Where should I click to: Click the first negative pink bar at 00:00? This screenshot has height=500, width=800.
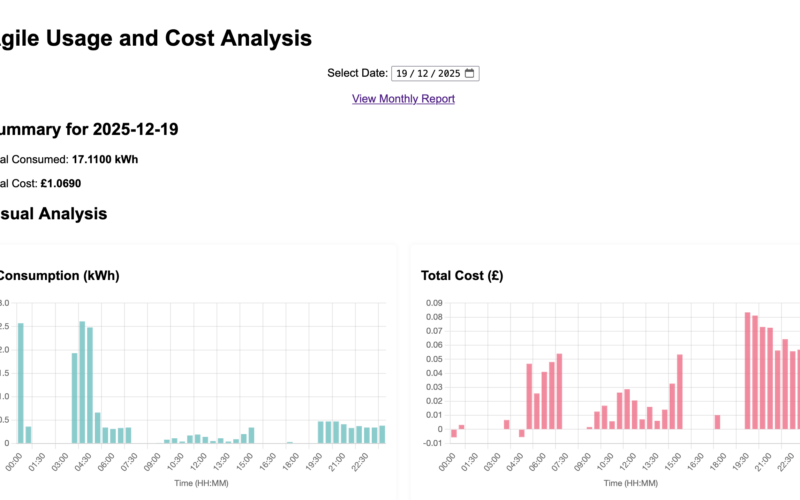[453, 433]
